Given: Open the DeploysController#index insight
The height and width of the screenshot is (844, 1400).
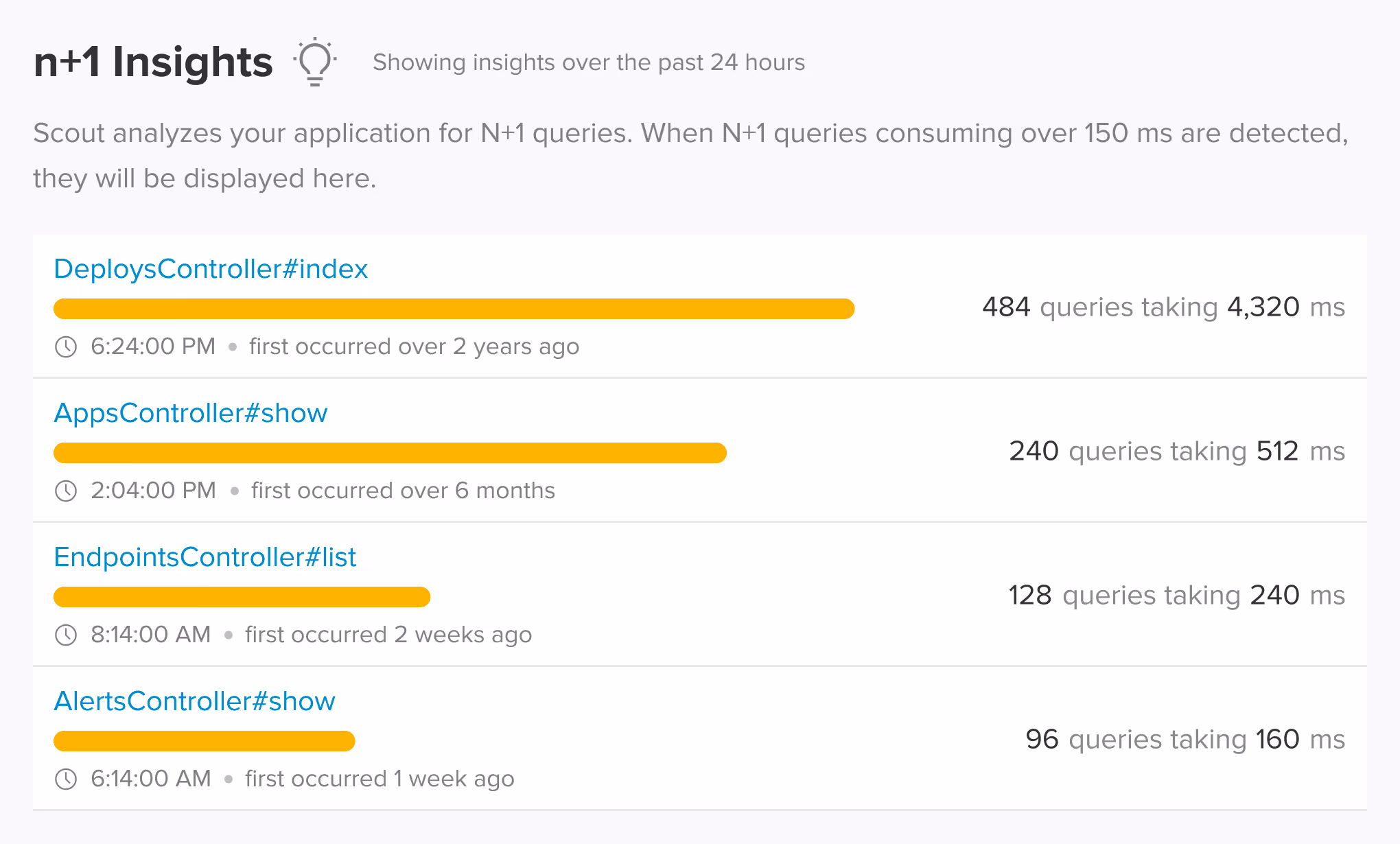Looking at the screenshot, I should click(211, 269).
